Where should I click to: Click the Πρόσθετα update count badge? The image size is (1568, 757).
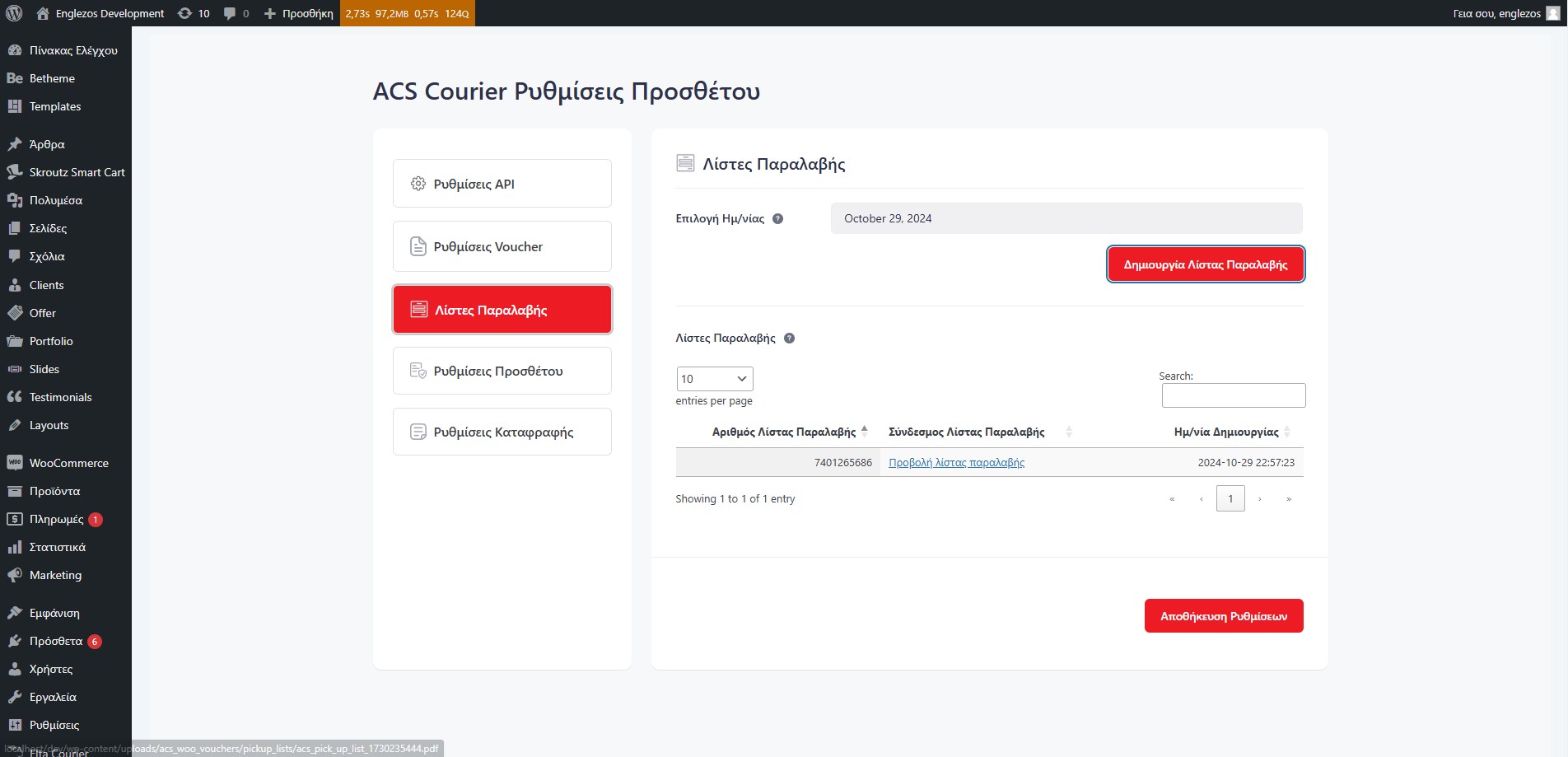95,642
